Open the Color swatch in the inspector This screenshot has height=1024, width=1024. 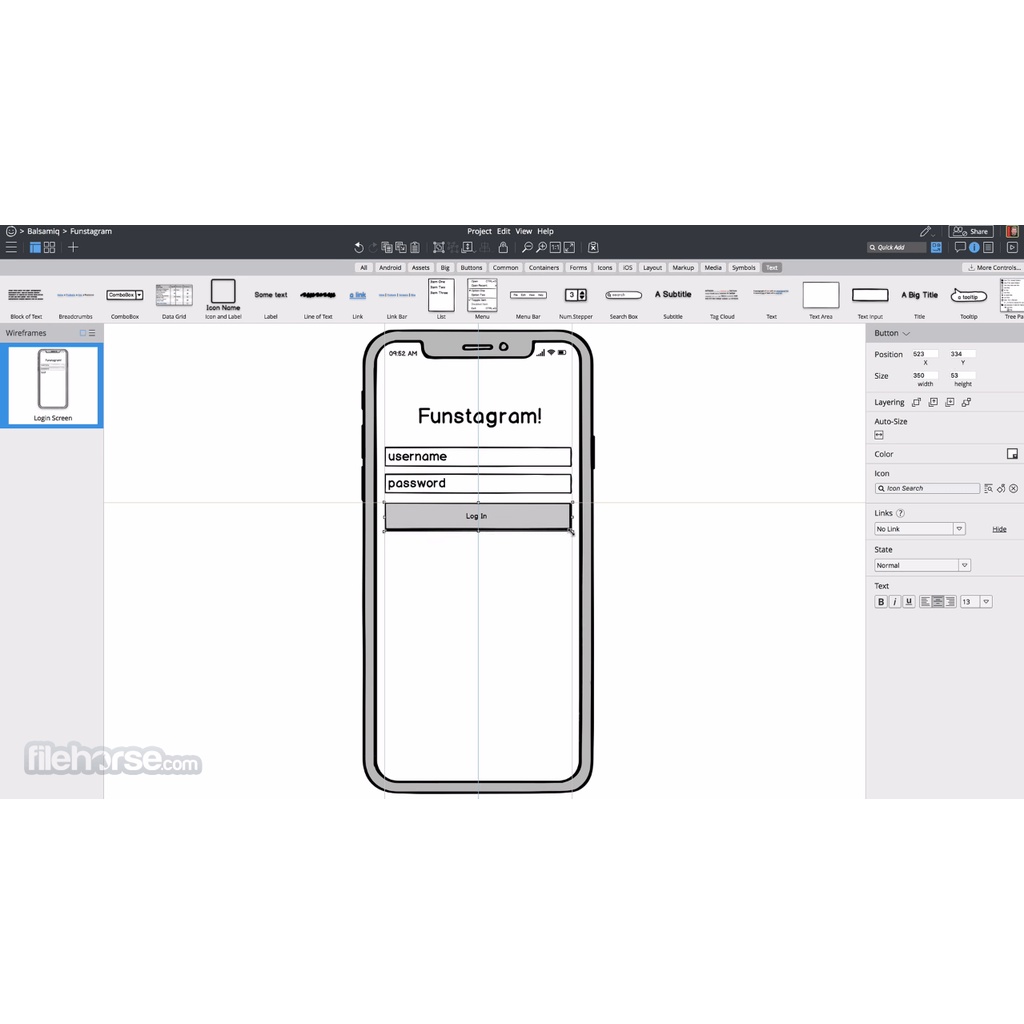point(1013,454)
